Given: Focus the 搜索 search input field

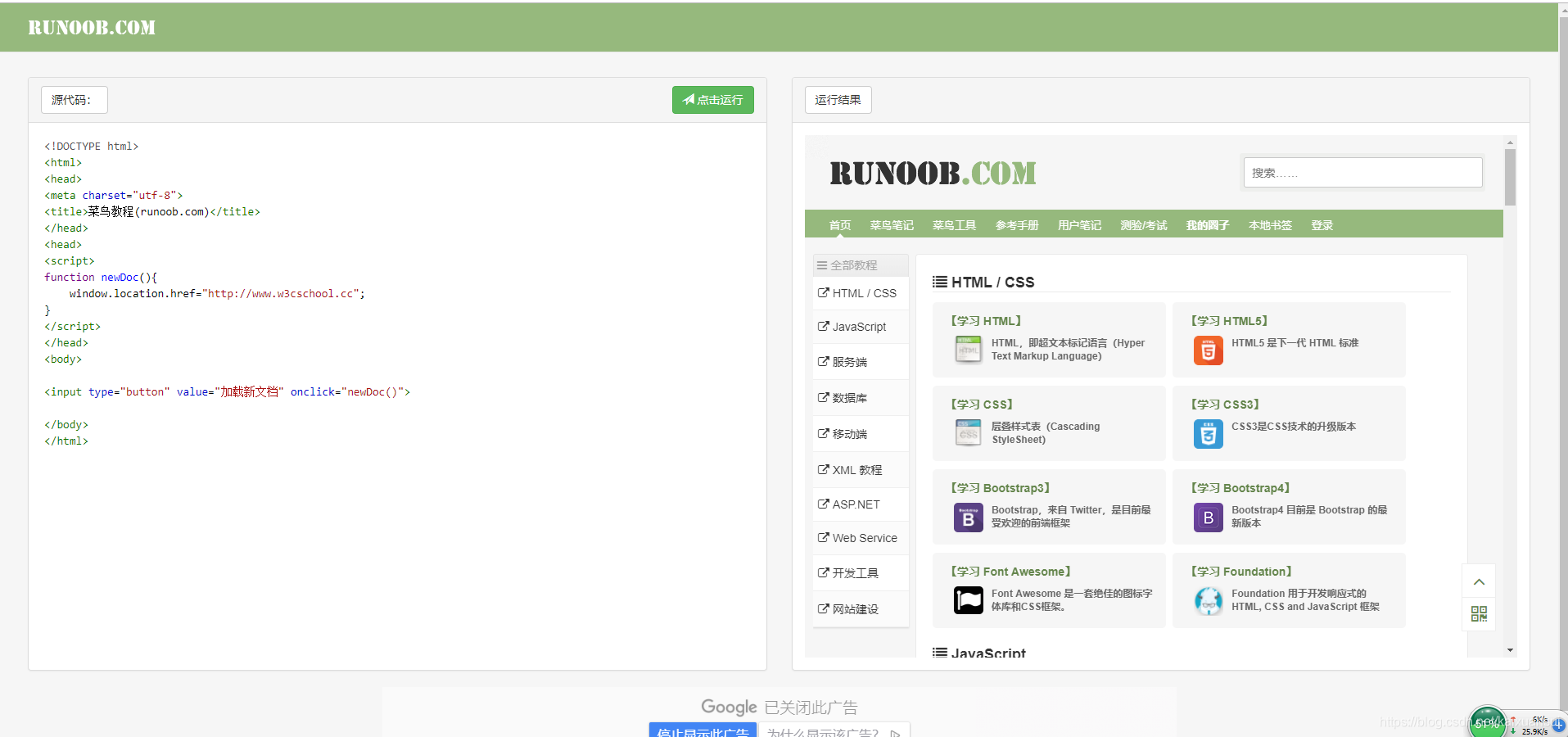Looking at the screenshot, I should (x=1362, y=173).
